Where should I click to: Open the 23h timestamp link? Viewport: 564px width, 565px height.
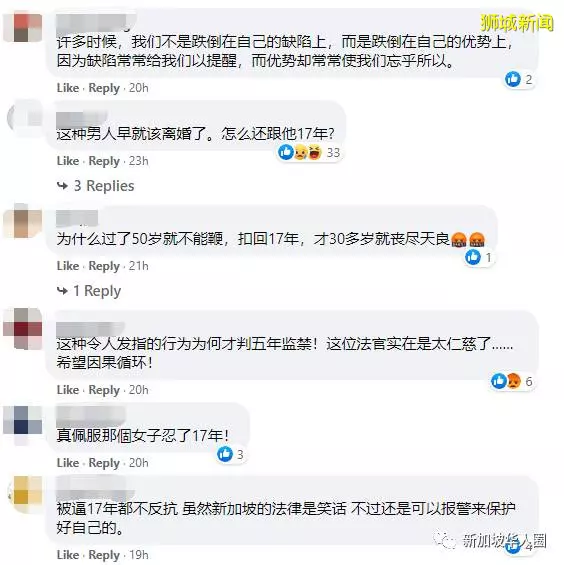point(139,161)
